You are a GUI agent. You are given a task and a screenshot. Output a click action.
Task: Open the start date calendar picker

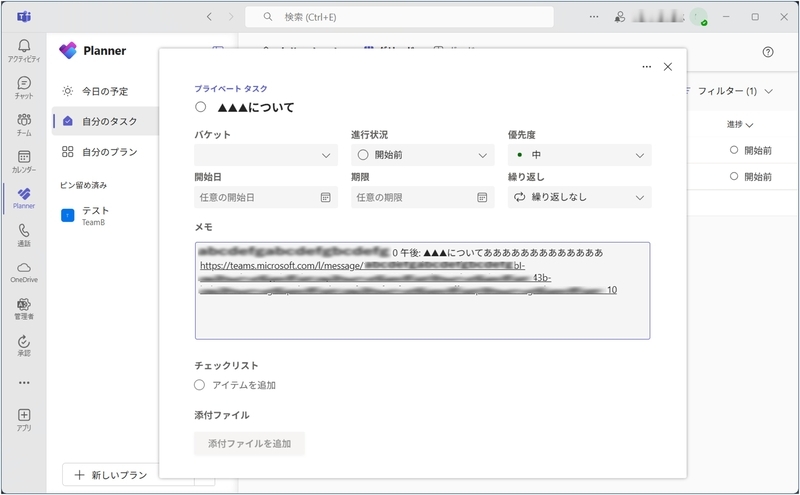point(326,197)
